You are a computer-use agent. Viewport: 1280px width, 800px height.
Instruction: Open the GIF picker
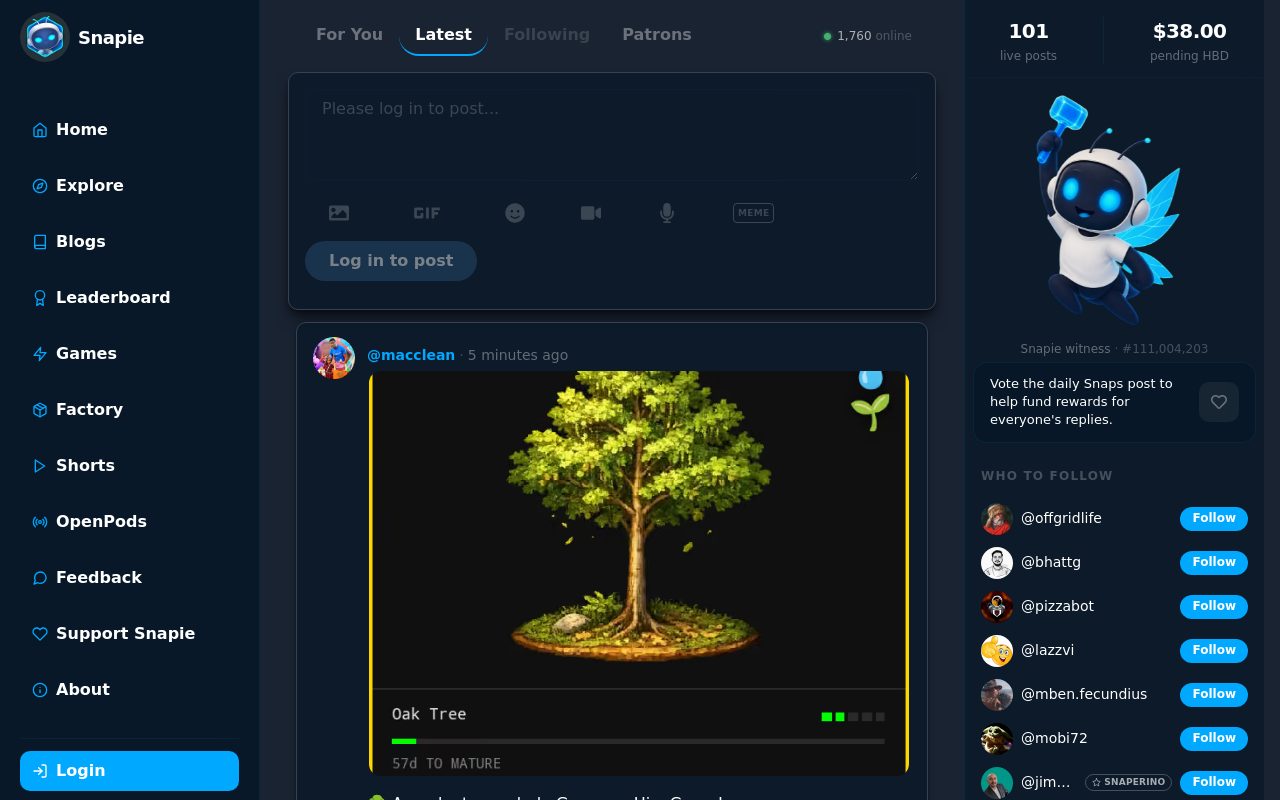(427, 213)
